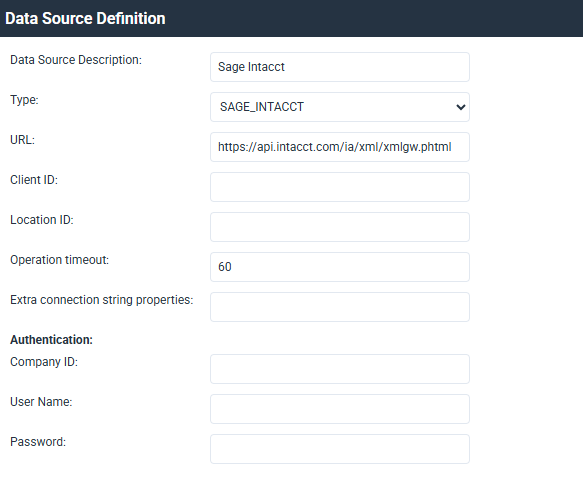
Task: Click the URL input field
Action: 340,147
